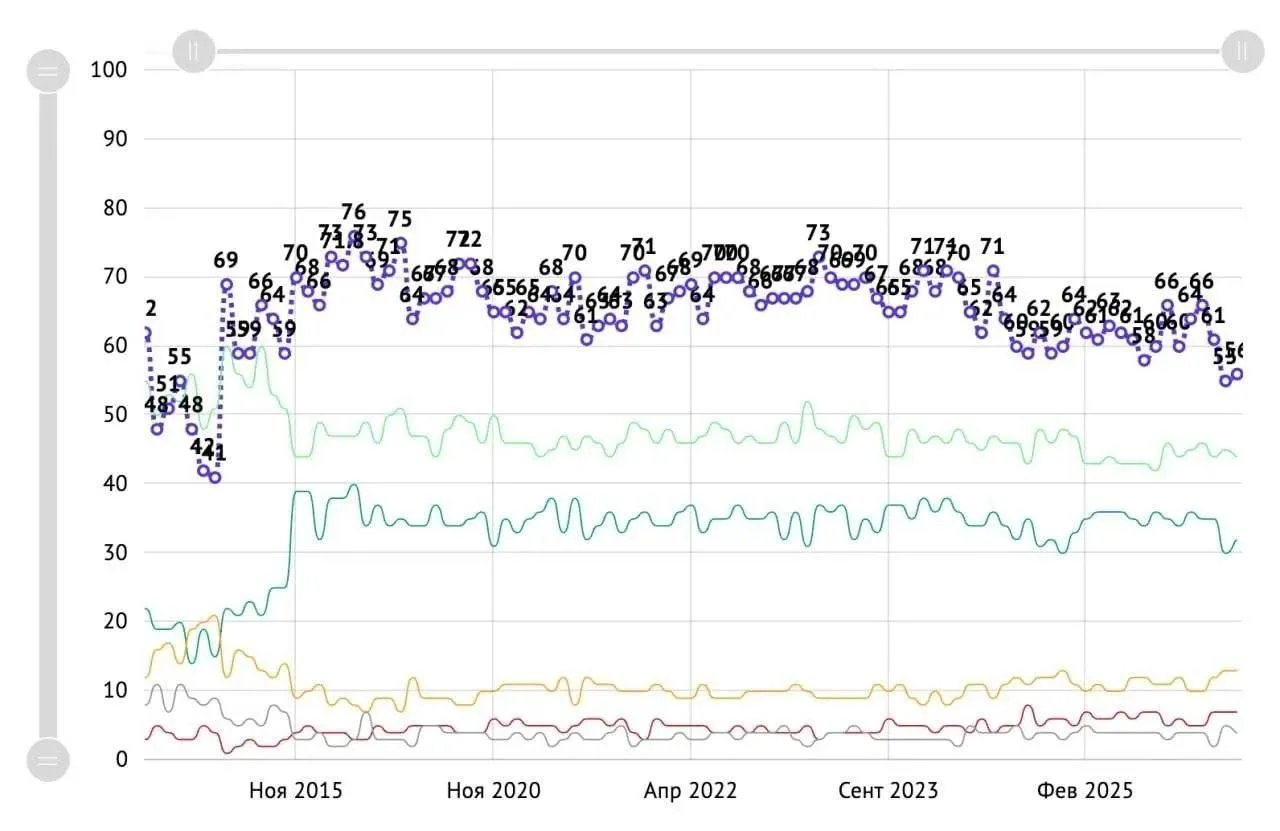Click the Фев 2025 axis label

coord(1085,791)
